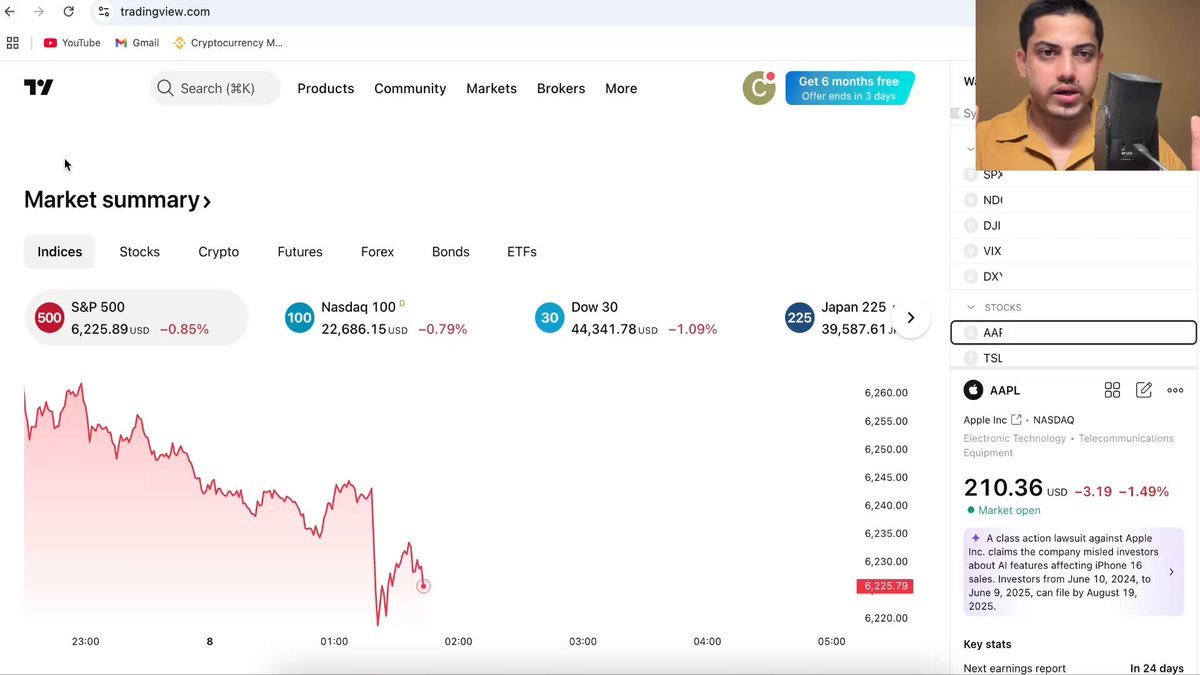Open the Cryptocurrency M... bookmark
1200x675 pixels.
[x=228, y=43]
